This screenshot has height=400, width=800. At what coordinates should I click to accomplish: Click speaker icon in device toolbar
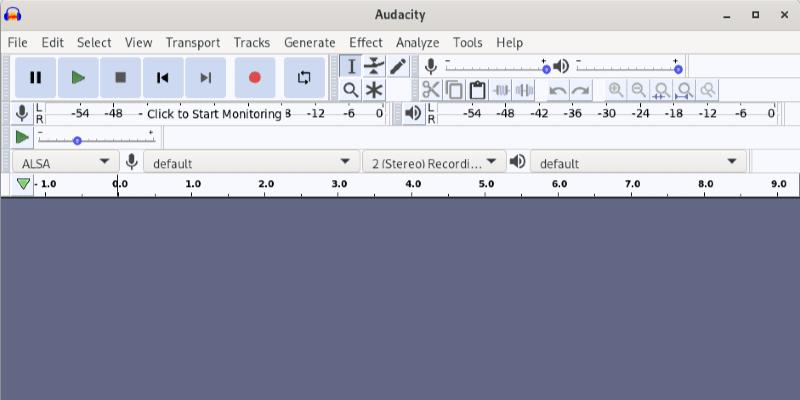[517, 162]
